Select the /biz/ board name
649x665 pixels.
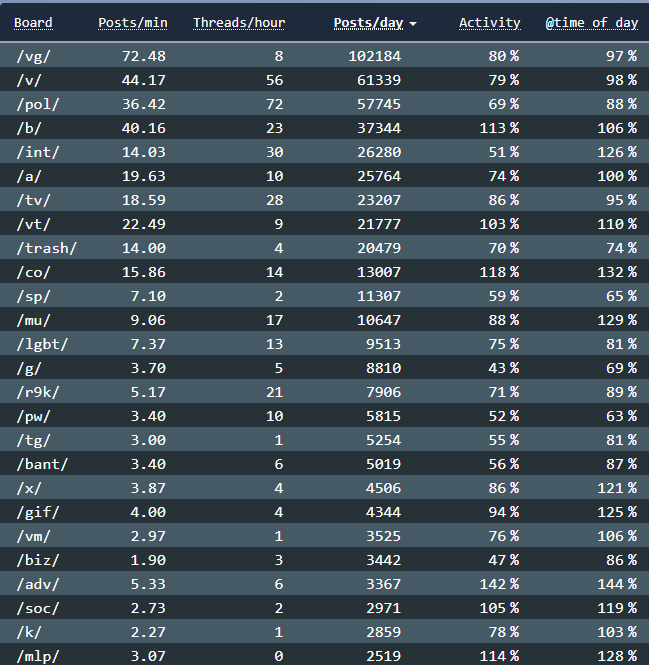(x=38, y=560)
